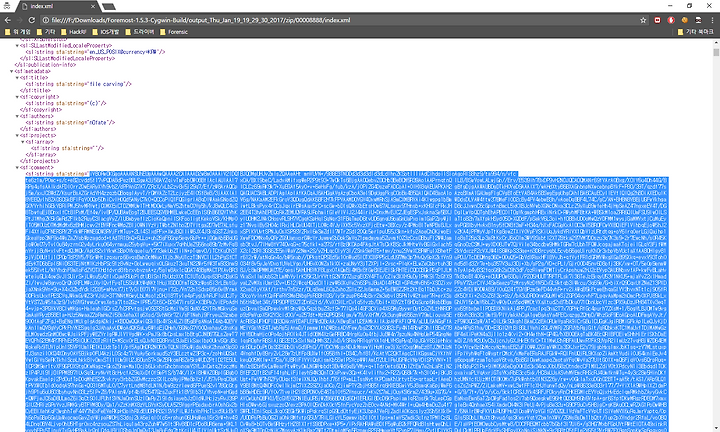The image size is (720, 432).
Task: Open the site info icon before the URL
Action: pos(46,20)
